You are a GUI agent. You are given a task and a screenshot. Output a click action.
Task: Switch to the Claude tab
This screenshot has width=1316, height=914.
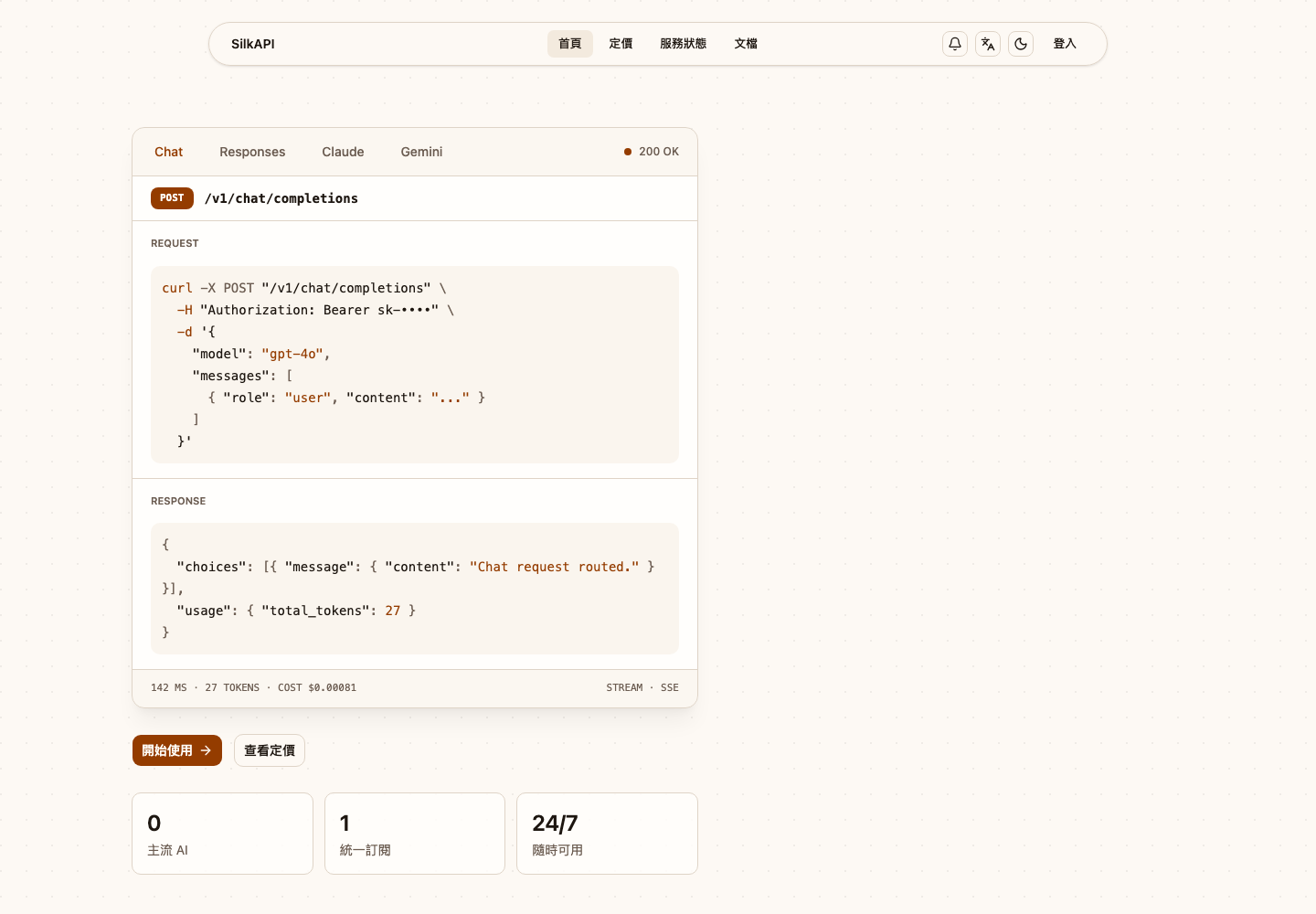tap(343, 152)
